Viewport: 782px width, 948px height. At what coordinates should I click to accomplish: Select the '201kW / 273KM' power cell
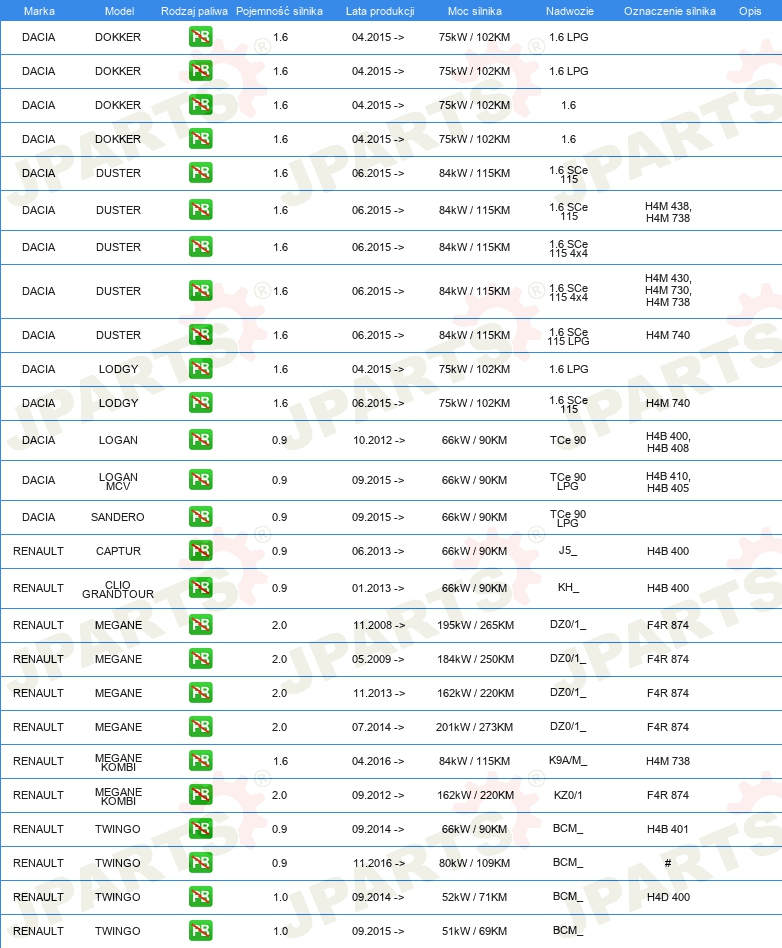[x=474, y=727]
